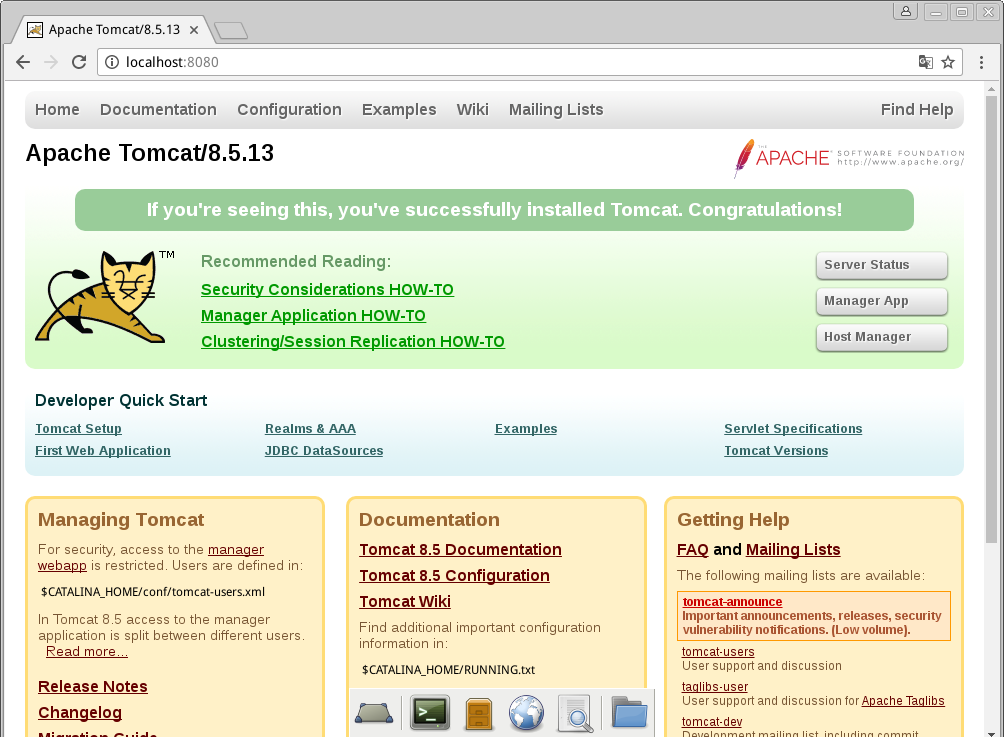This screenshot has height=737, width=1004.
Task: Open the blue folder icon in the dock
Action: point(629,712)
